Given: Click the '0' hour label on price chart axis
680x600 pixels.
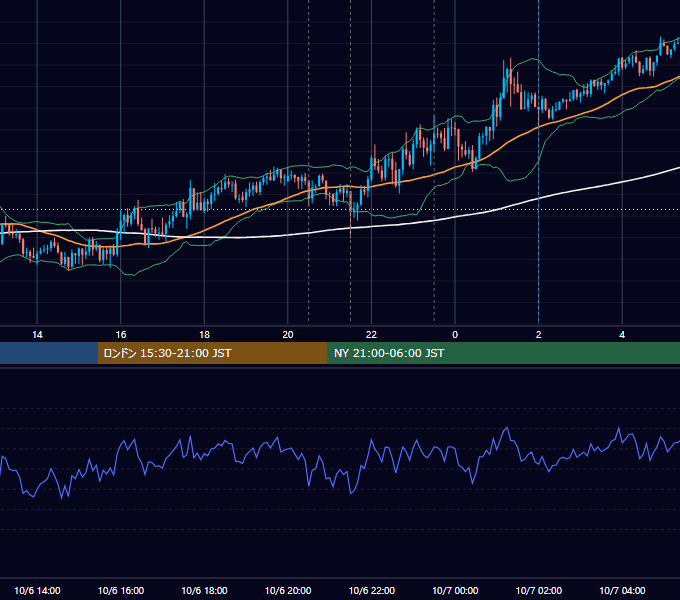Looking at the screenshot, I should coord(455,335).
